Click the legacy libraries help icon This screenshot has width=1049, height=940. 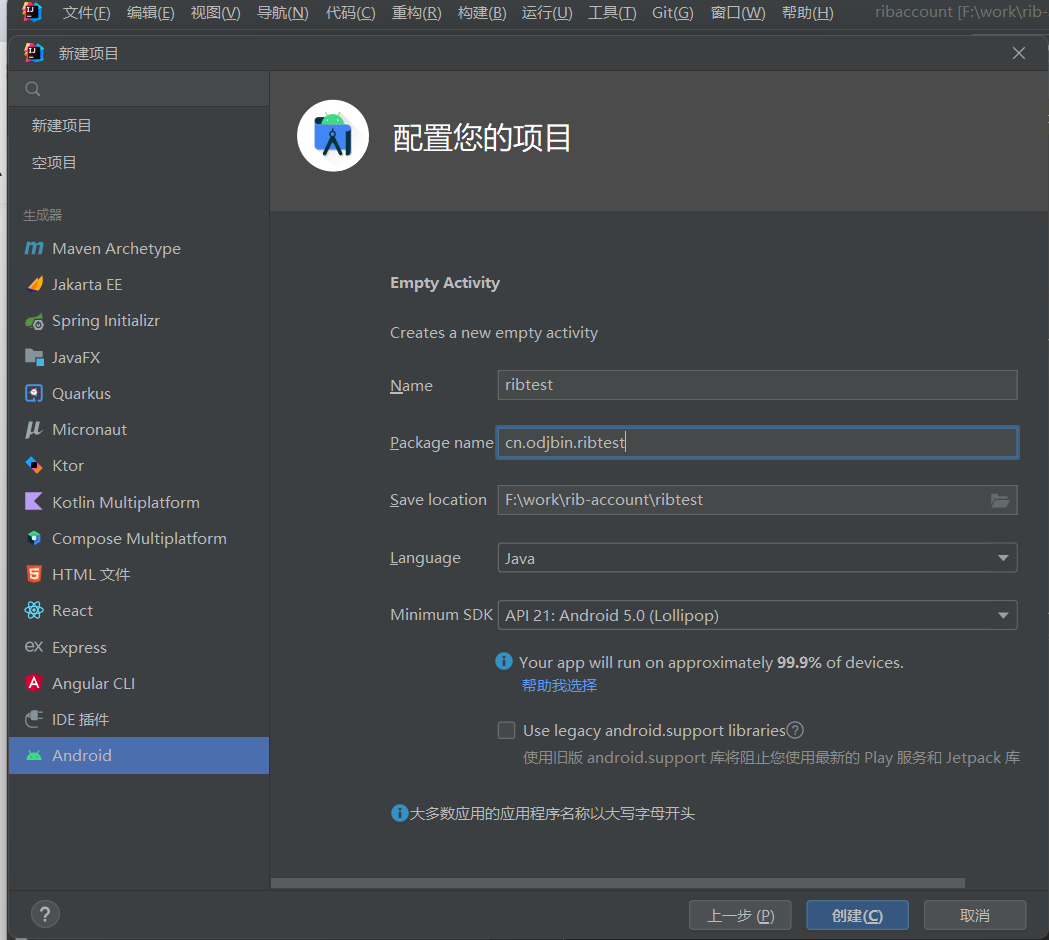796,730
